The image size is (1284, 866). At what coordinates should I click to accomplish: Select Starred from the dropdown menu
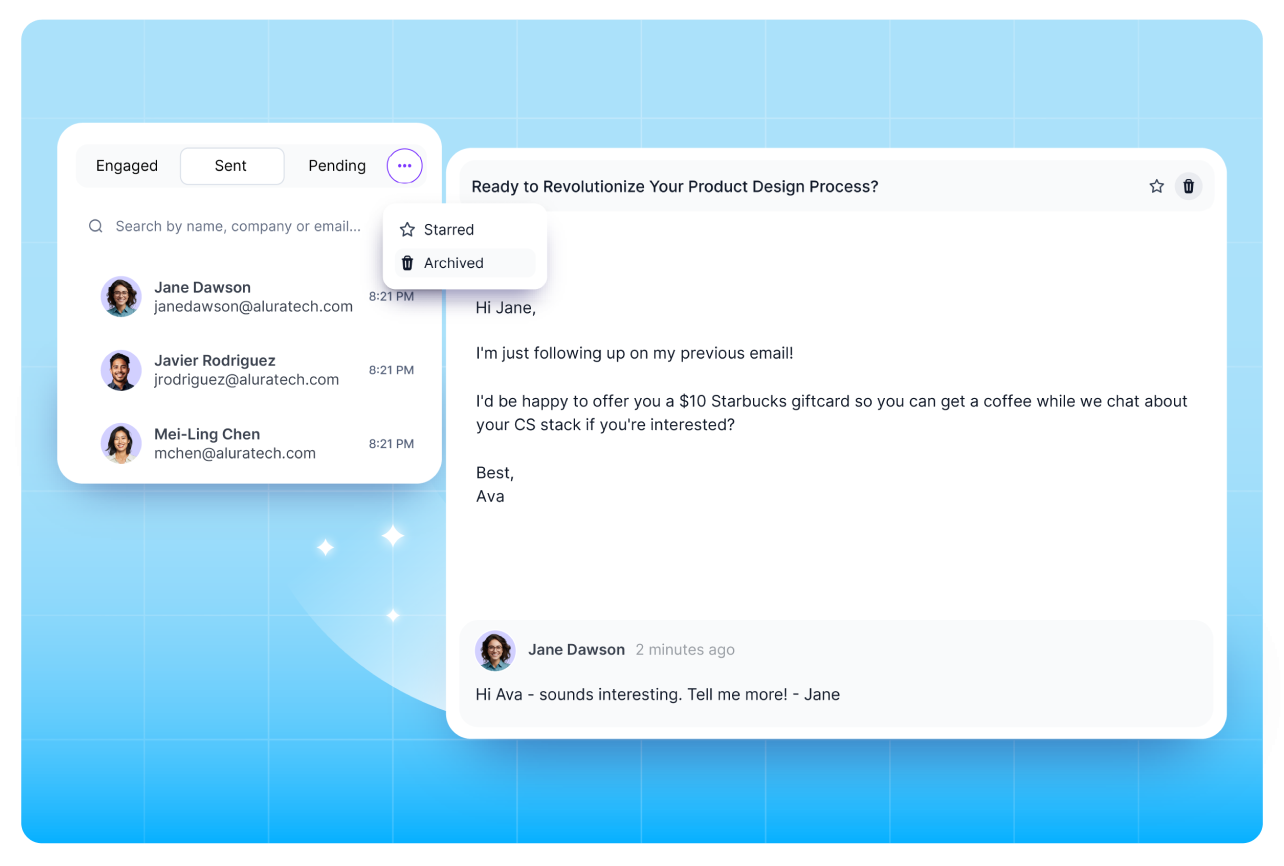tap(449, 230)
